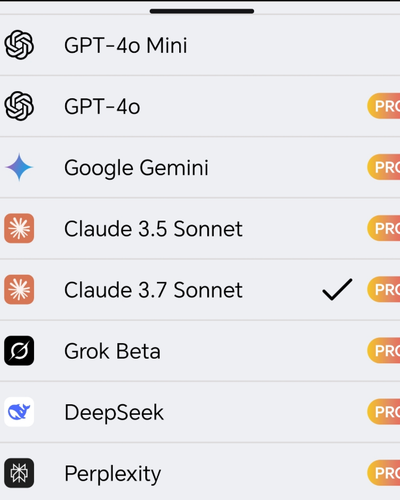Screen dimensions: 400x500
Task: Pick Grok Beta from the model list
Action: pos(200,351)
